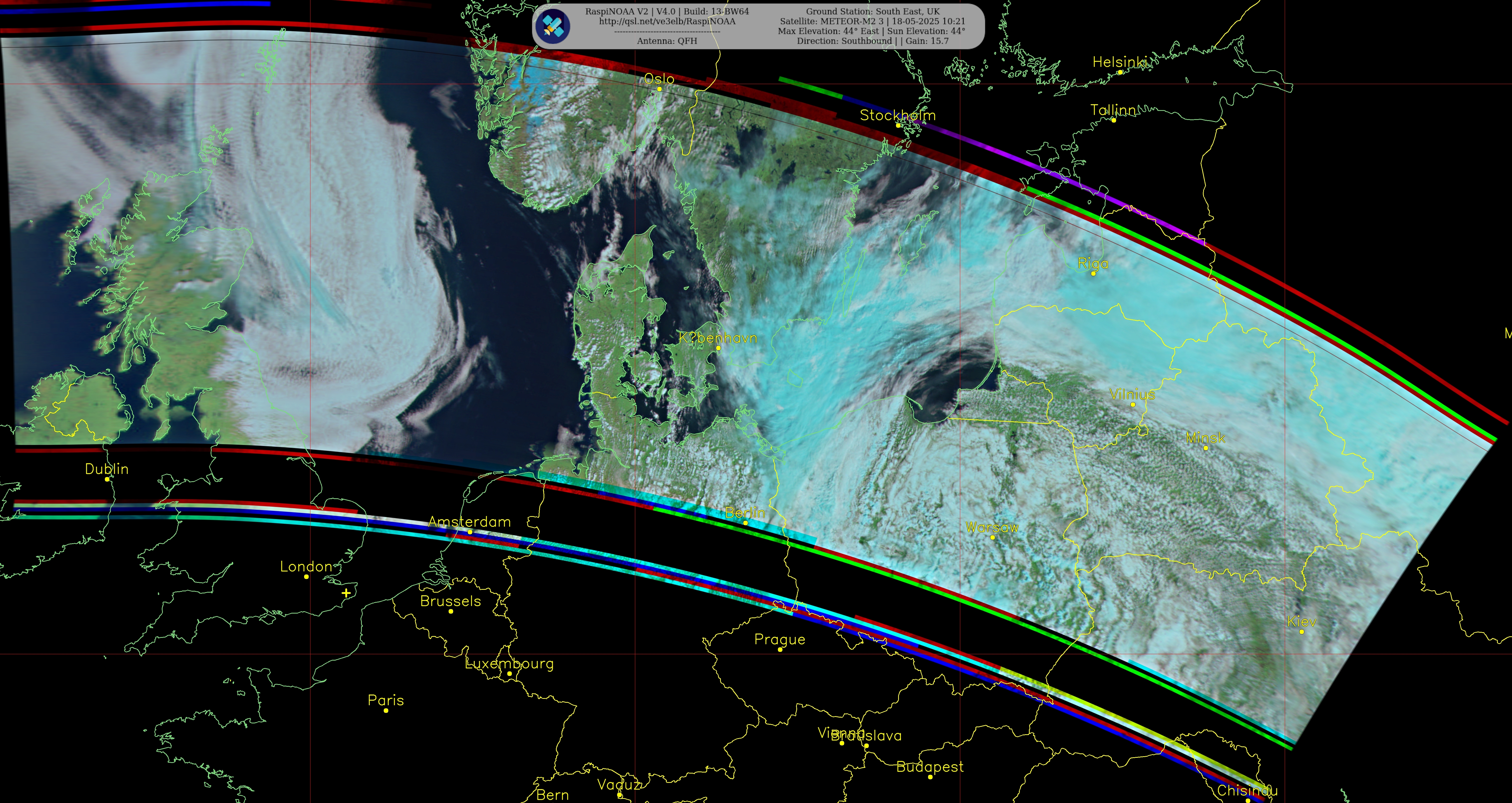Click the Vaduz city label
The height and width of the screenshot is (803, 1512).
coord(619,785)
